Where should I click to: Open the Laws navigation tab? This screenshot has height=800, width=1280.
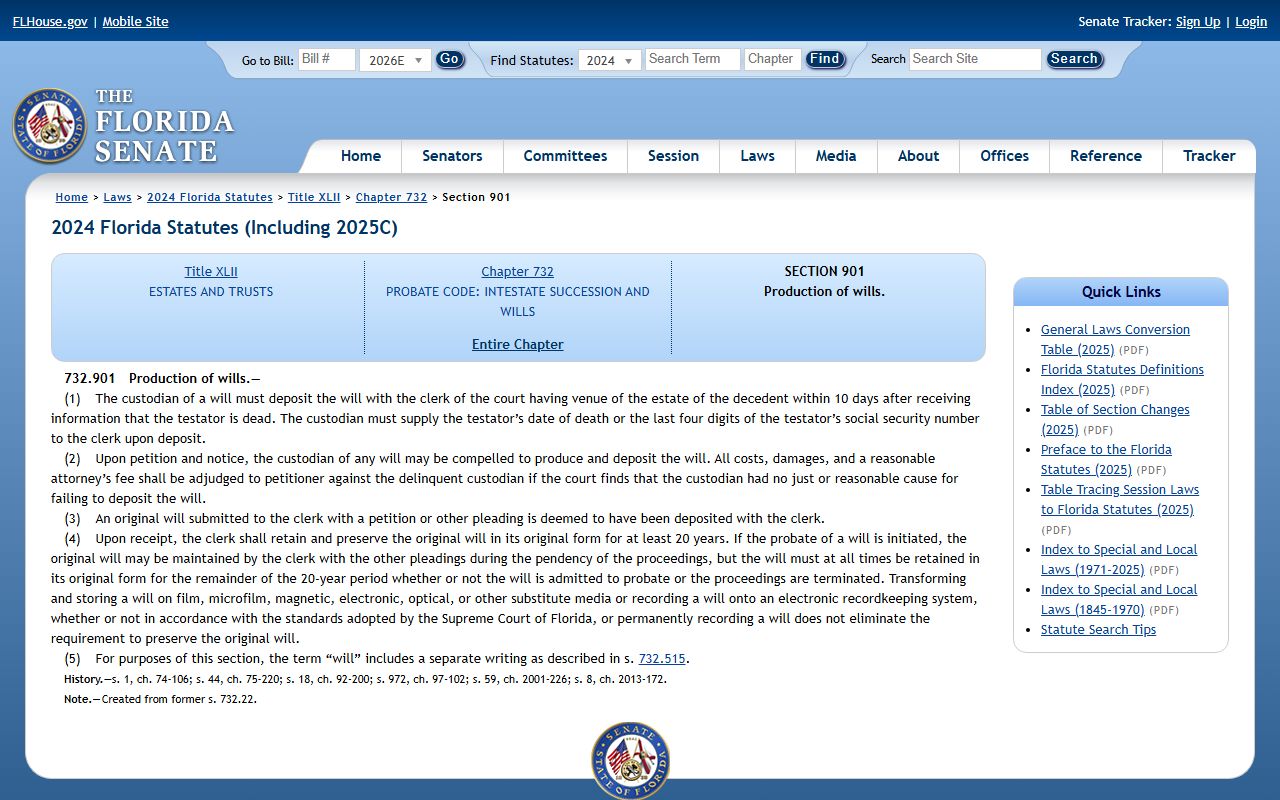[757, 156]
